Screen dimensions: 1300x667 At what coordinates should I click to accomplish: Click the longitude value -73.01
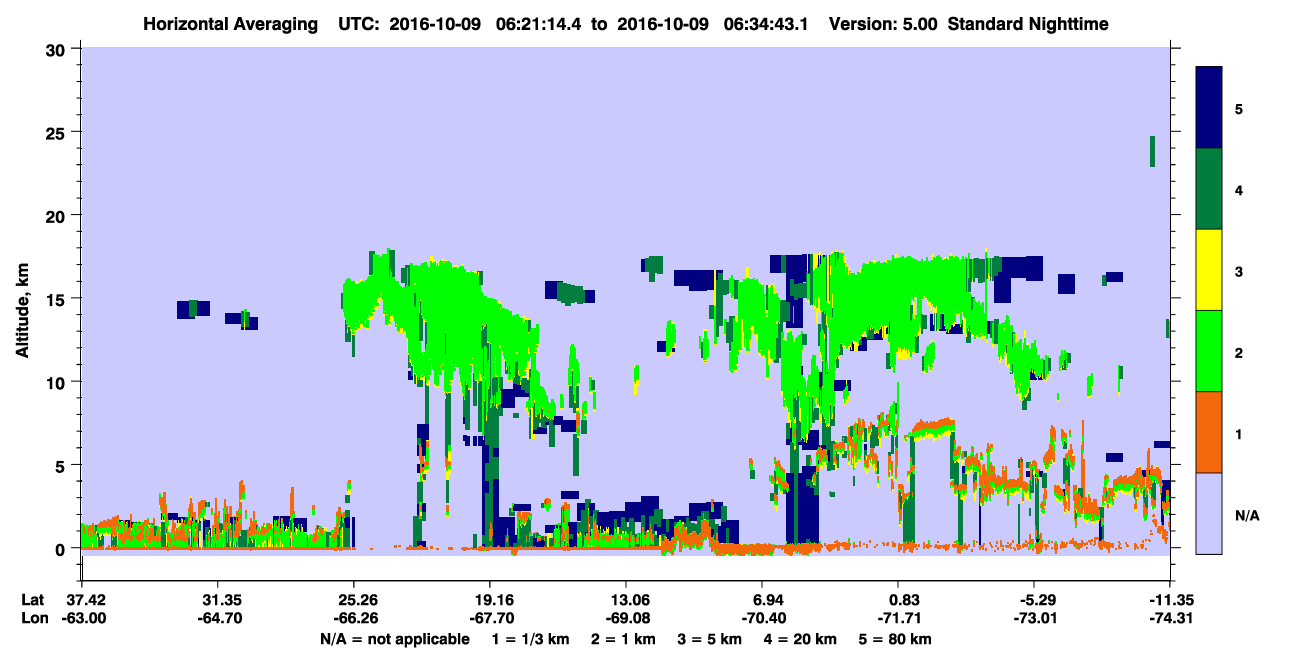point(1034,618)
